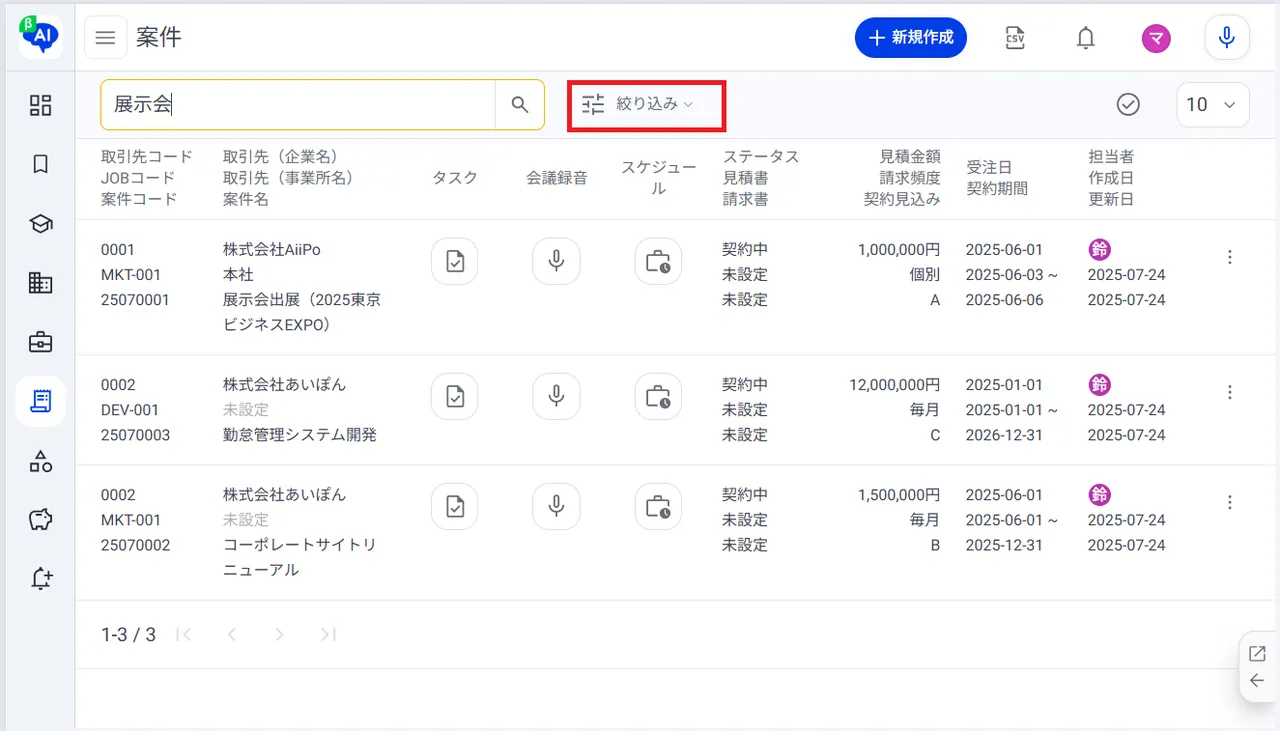Viewport: 1280px width, 731px height.
Task: Open the piggy bank icon in sidebar
Action: click(40, 519)
